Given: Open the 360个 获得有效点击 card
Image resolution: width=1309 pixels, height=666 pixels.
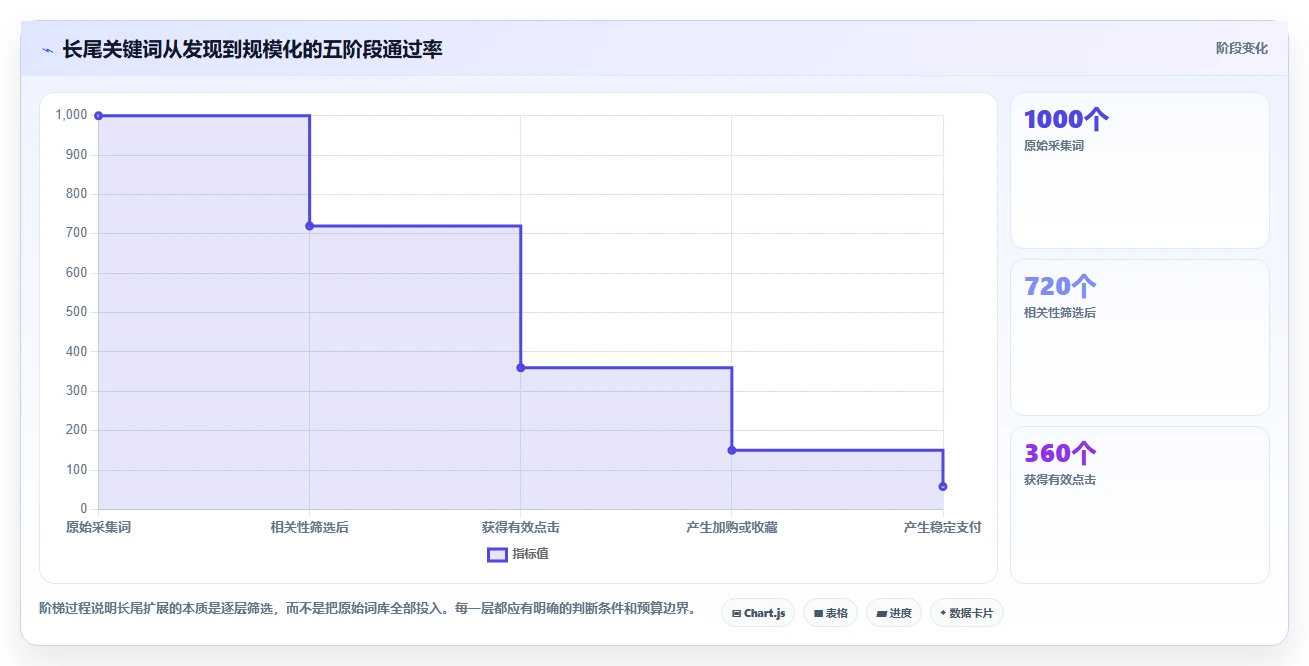Looking at the screenshot, I should coord(1139,504).
